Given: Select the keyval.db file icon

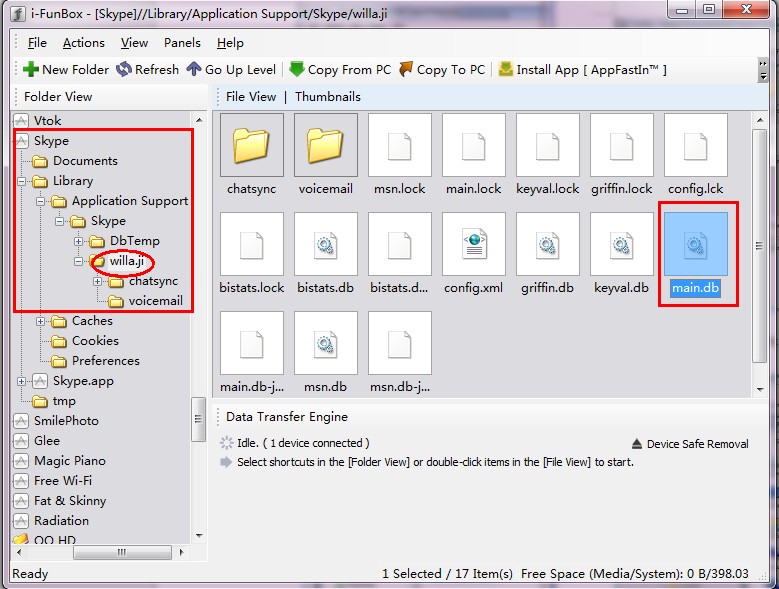Looking at the screenshot, I should [x=622, y=244].
